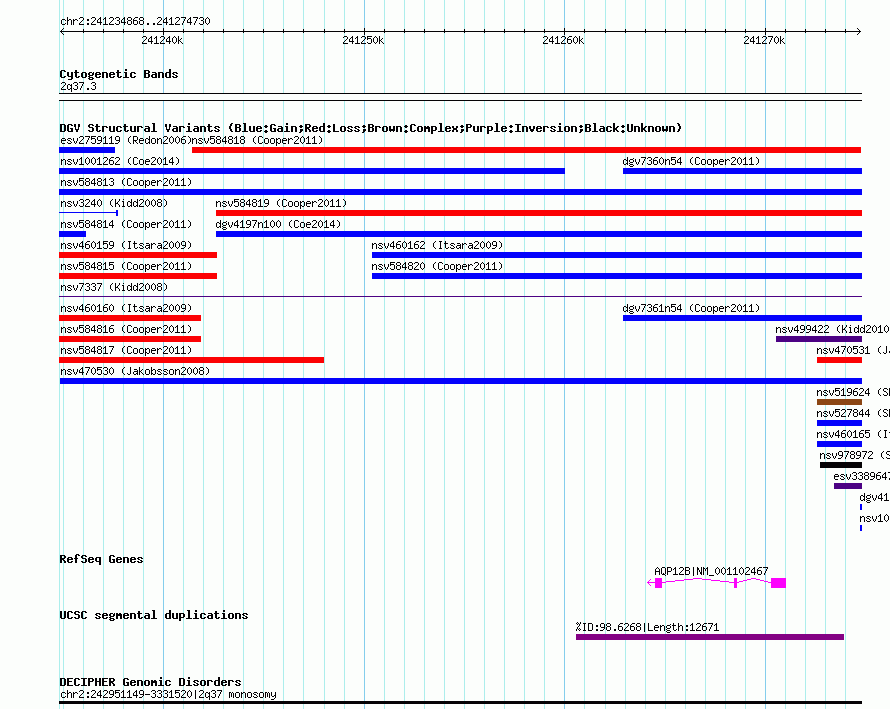Click the 241240k ruler position label
The image size is (890, 709).
tap(162, 40)
